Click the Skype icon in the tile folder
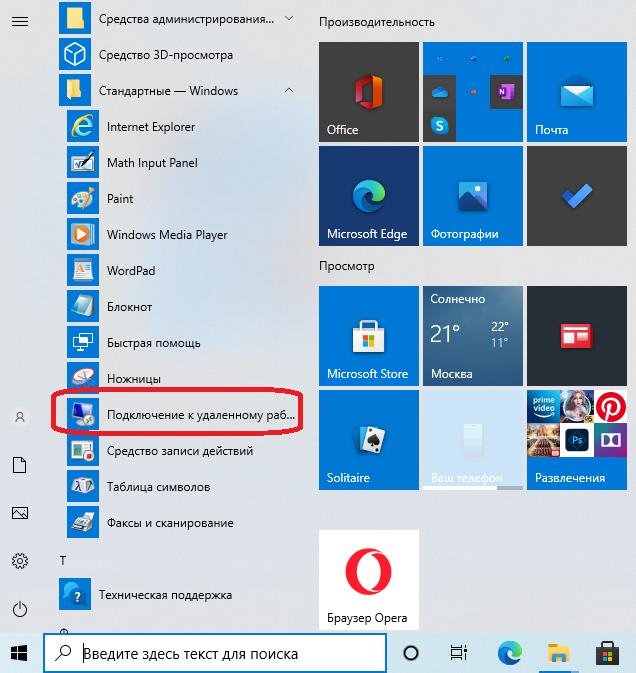Viewport: 636px width, 673px height. click(439, 125)
